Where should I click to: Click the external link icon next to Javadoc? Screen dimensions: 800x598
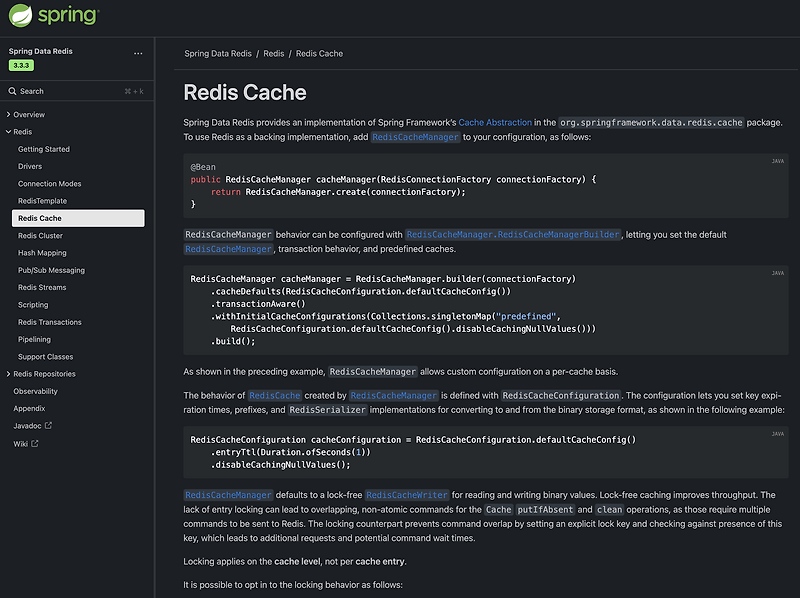click(x=49, y=426)
